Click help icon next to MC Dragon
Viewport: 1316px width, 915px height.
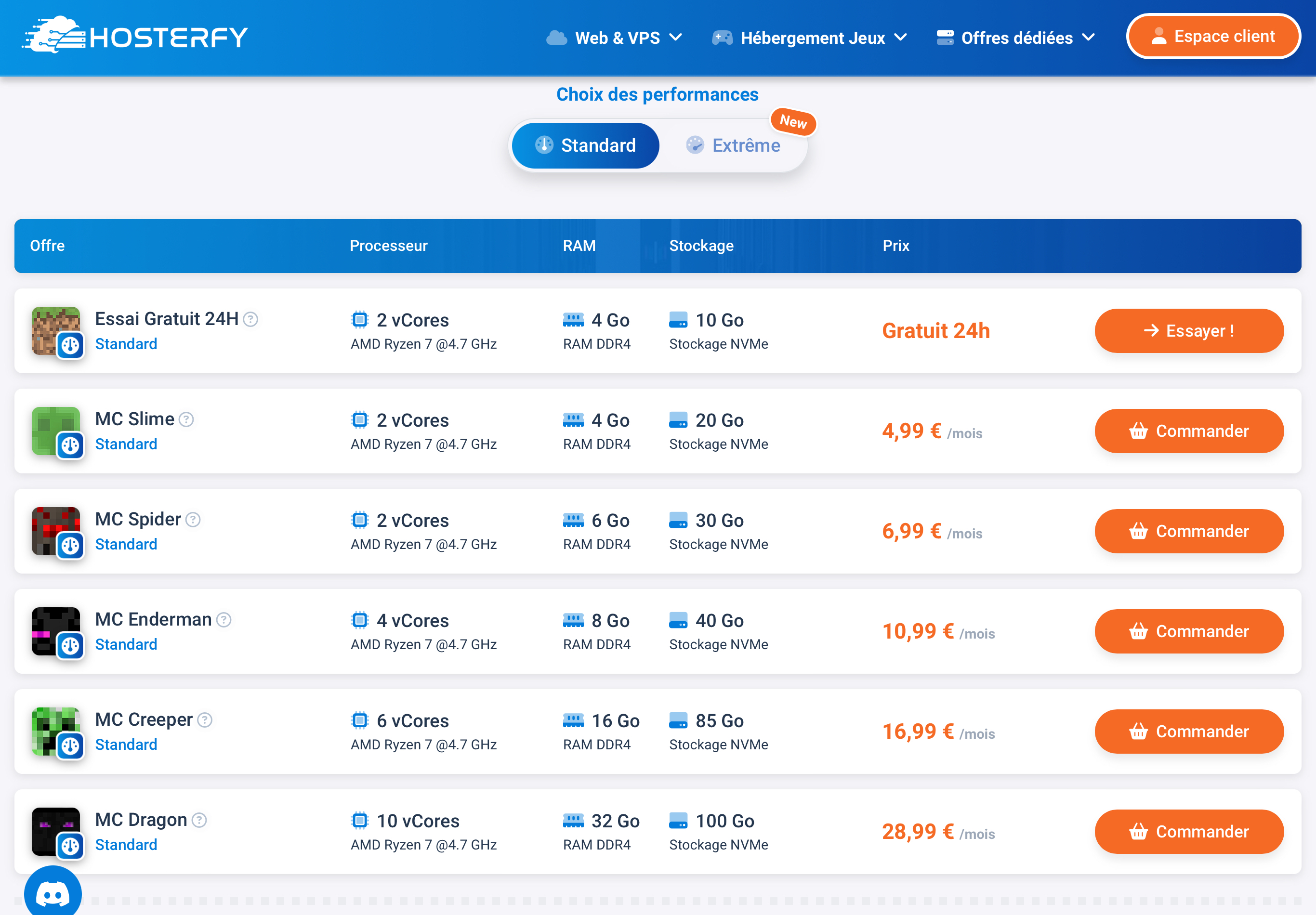point(199,821)
